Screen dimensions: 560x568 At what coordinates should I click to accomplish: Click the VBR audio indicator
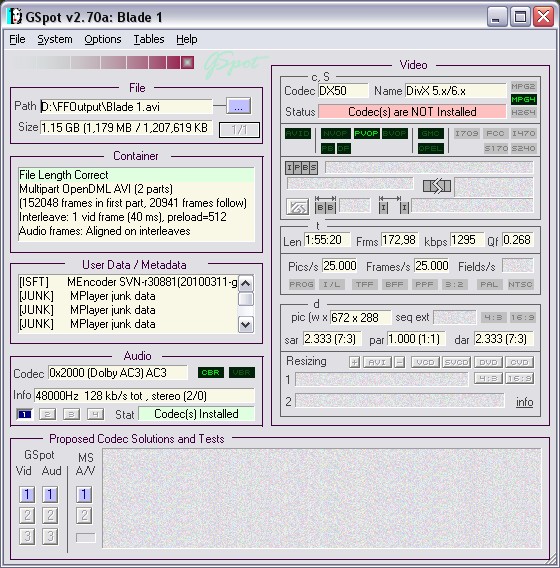[242, 372]
